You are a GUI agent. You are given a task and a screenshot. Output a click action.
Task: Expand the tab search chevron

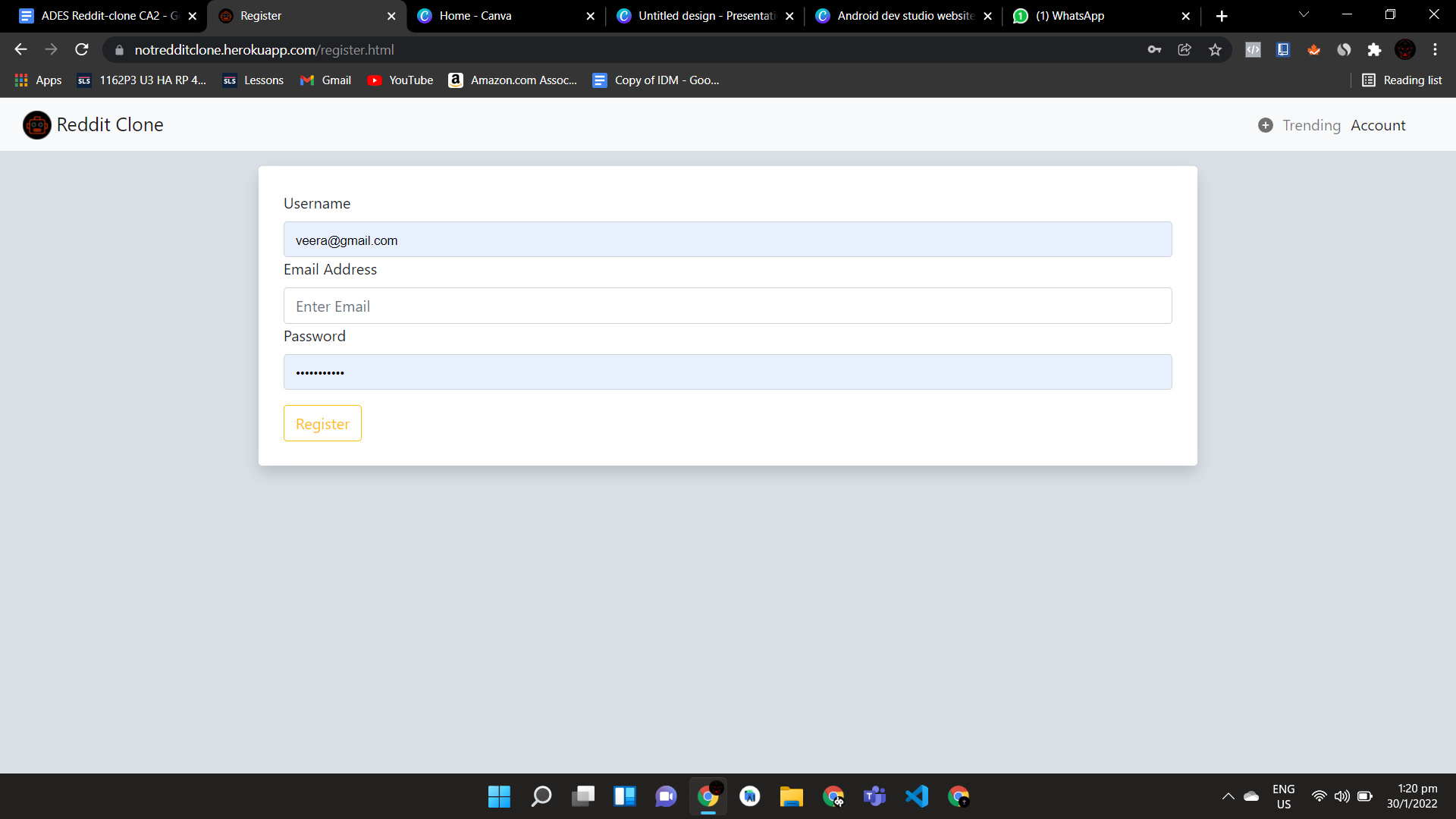(x=1304, y=15)
